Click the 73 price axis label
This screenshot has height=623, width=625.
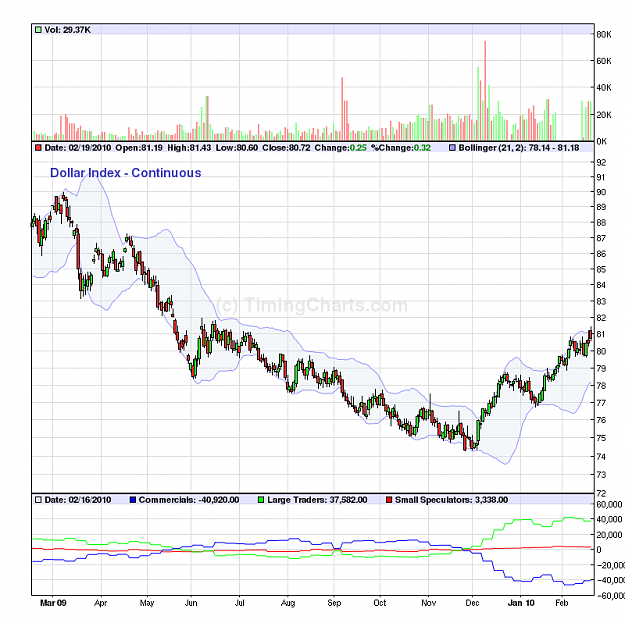[601, 475]
